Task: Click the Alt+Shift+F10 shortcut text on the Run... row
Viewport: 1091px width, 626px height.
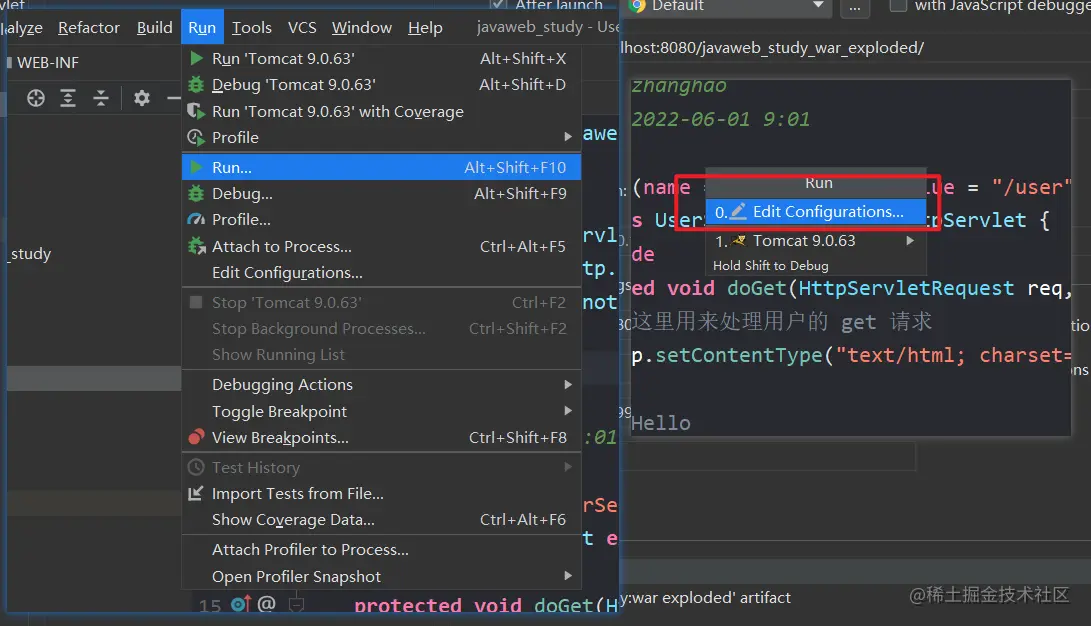Action: (x=515, y=168)
